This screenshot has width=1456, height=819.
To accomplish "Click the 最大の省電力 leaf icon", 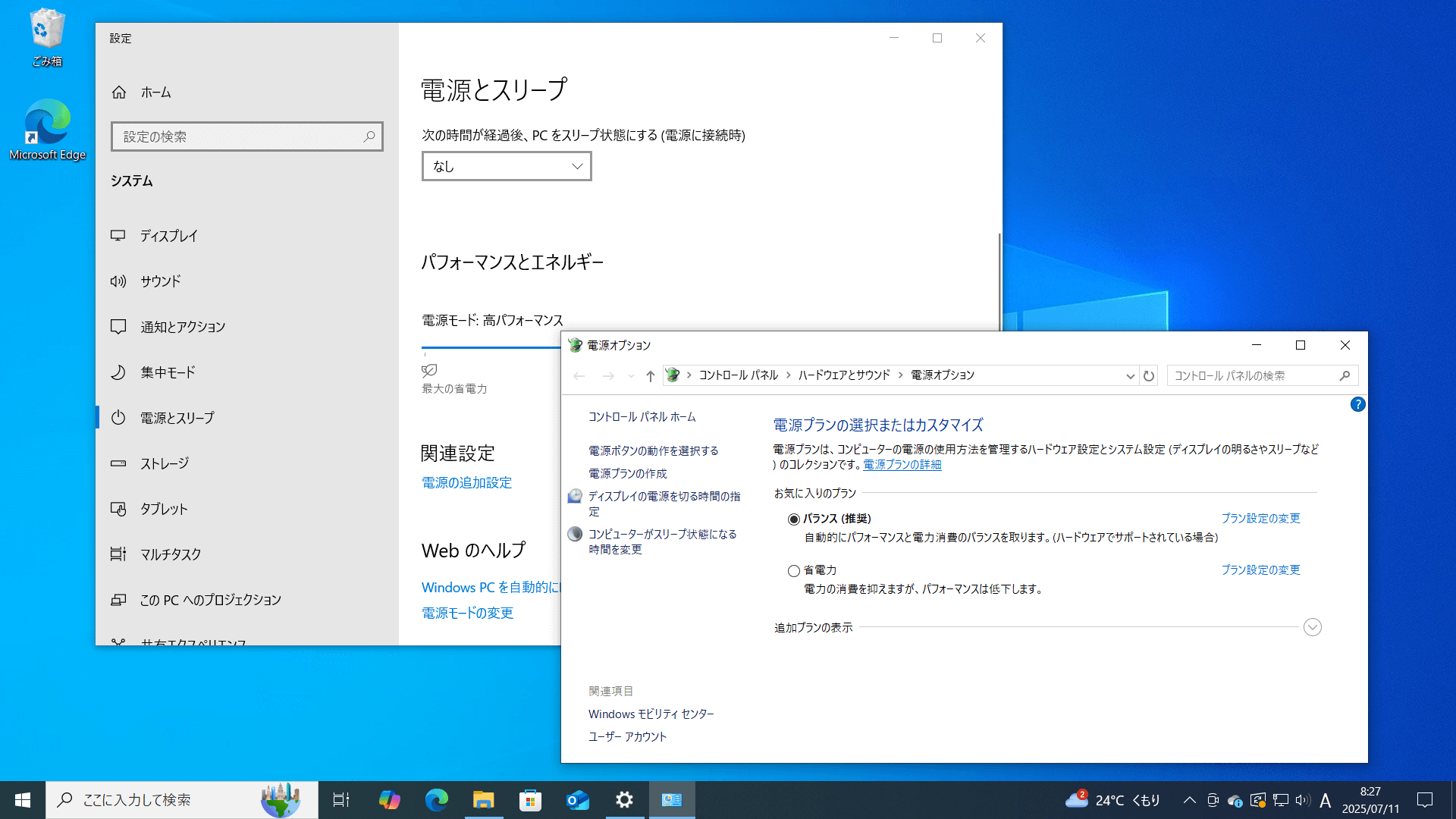I will point(429,370).
